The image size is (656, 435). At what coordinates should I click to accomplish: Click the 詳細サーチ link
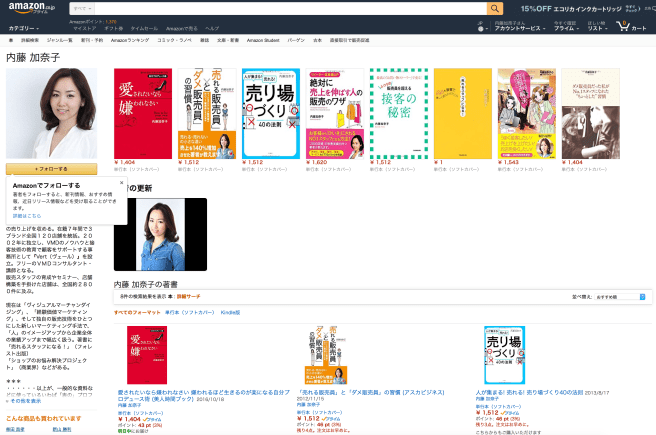tap(188, 297)
